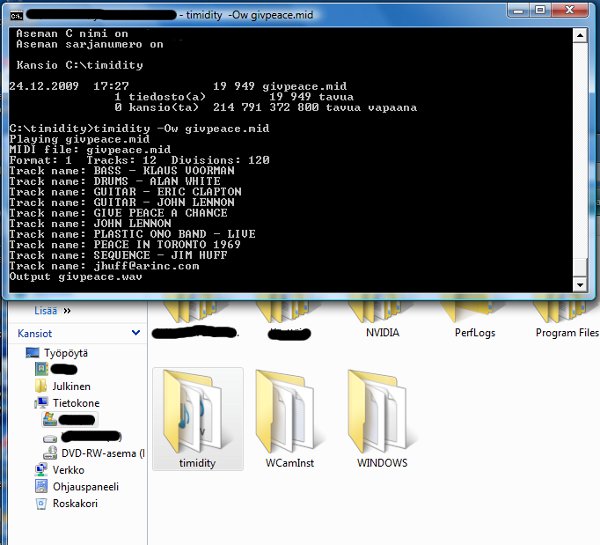This screenshot has width=600, height=545.
Task: Select DVD-RW-asema drive in tree
Action: 94,453
